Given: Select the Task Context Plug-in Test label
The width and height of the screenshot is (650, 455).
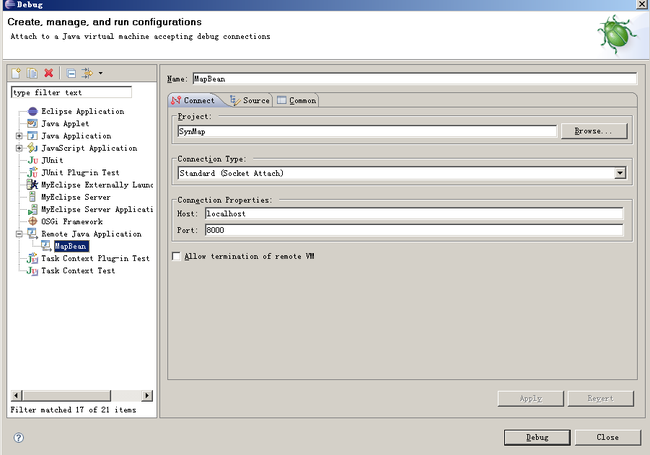Looking at the screenshot, I should [x=95, y=258].
